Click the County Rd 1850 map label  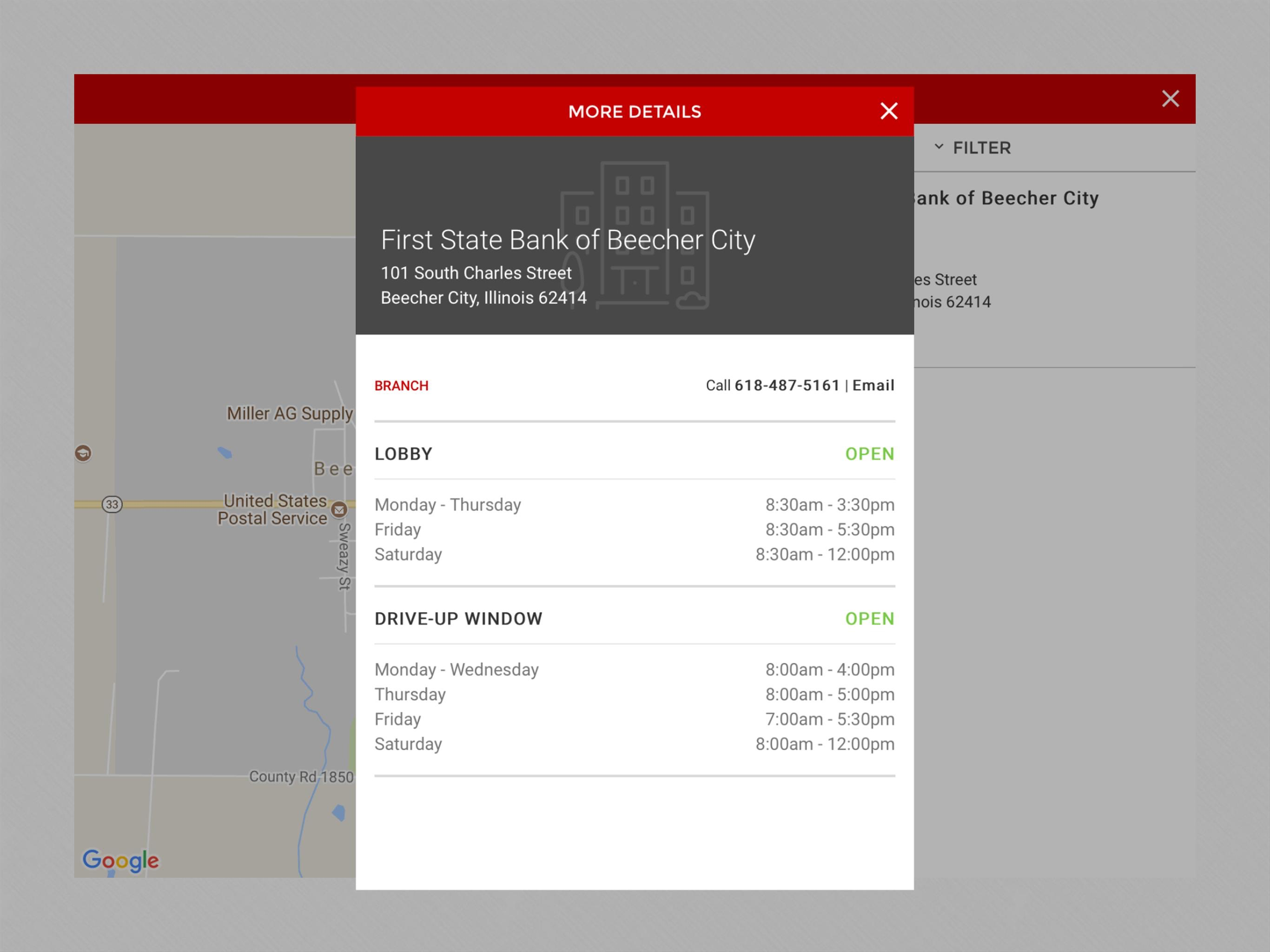click(x=301, y=777)
